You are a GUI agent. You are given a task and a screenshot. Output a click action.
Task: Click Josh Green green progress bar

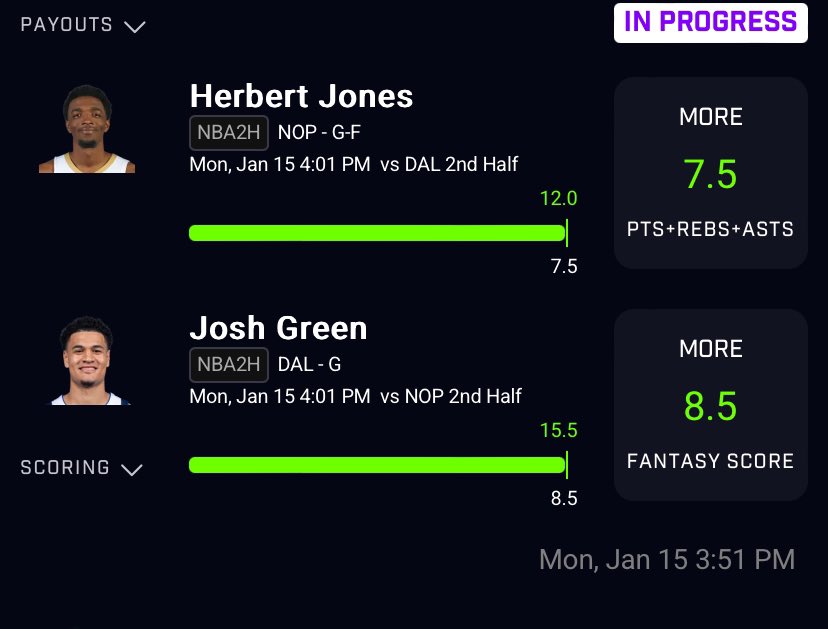pos(378,465)
